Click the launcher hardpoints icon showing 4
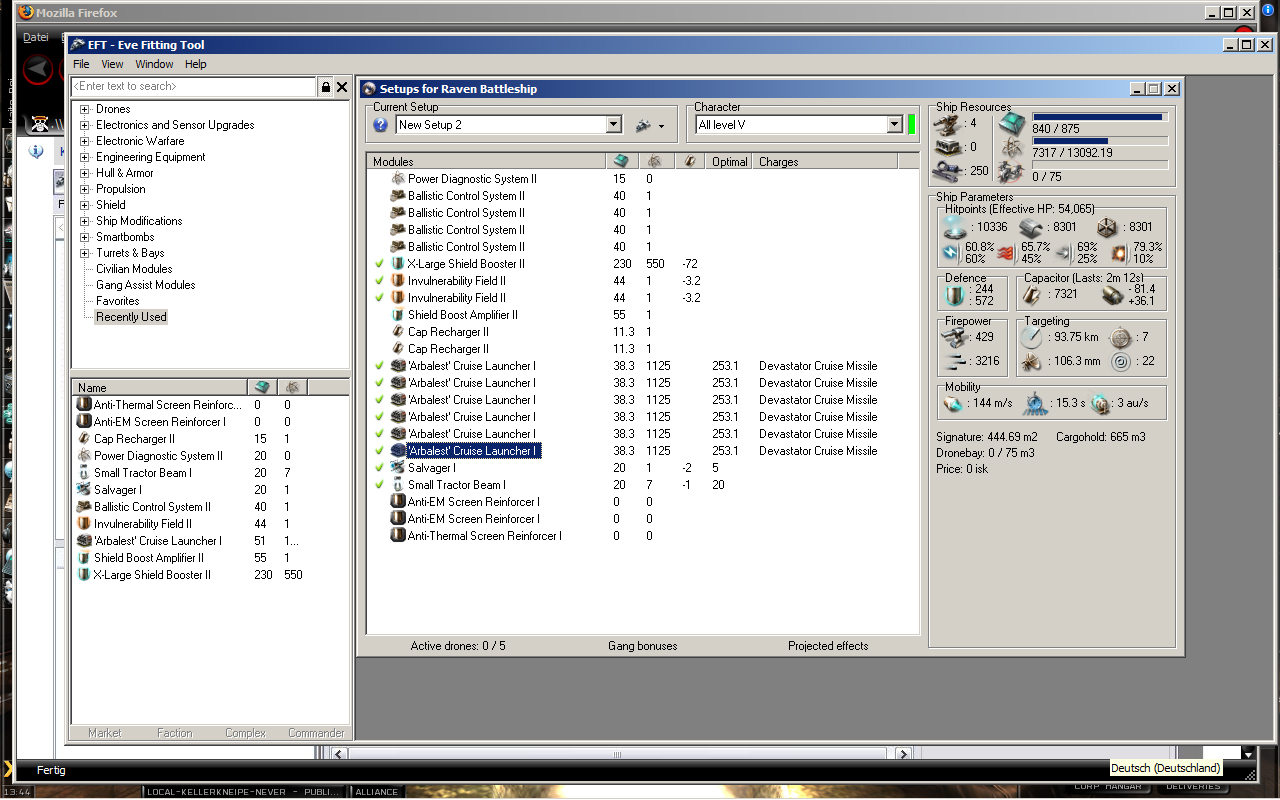 (x=947, y=123)
